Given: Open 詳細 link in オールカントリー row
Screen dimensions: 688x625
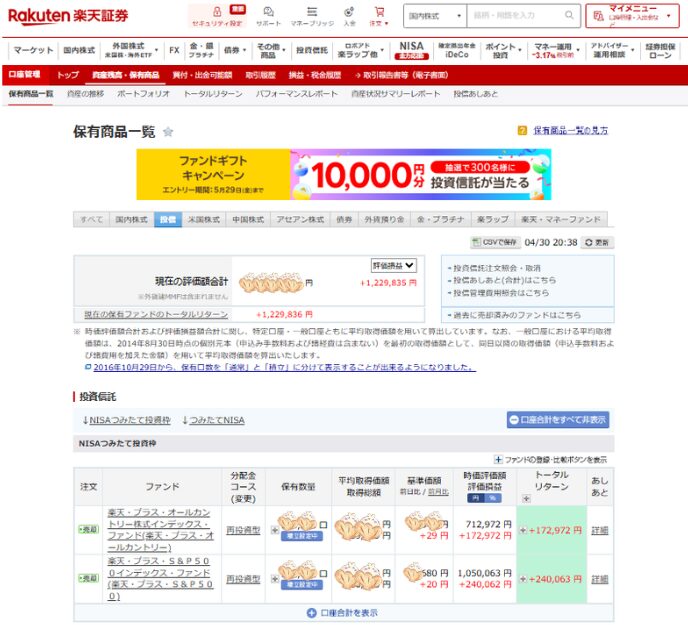Looking at the screenshot, I should coord(599,530).
